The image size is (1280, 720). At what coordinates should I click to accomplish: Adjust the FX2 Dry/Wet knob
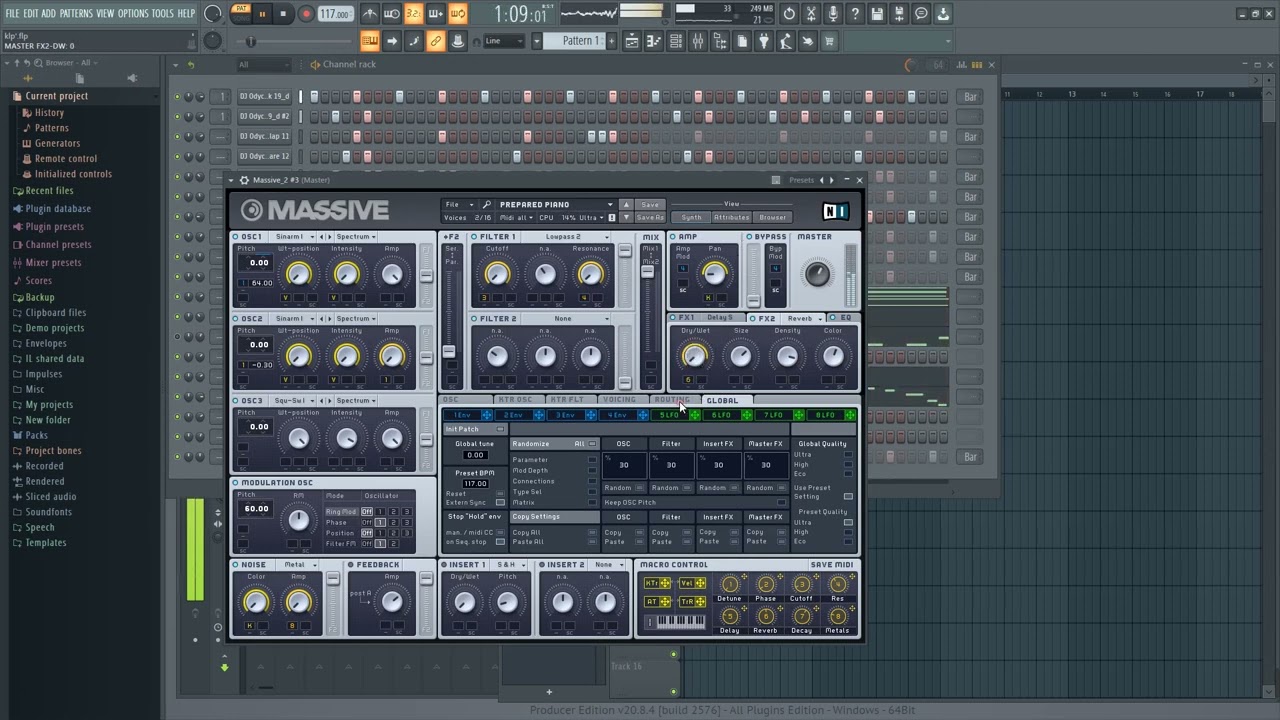694,355
